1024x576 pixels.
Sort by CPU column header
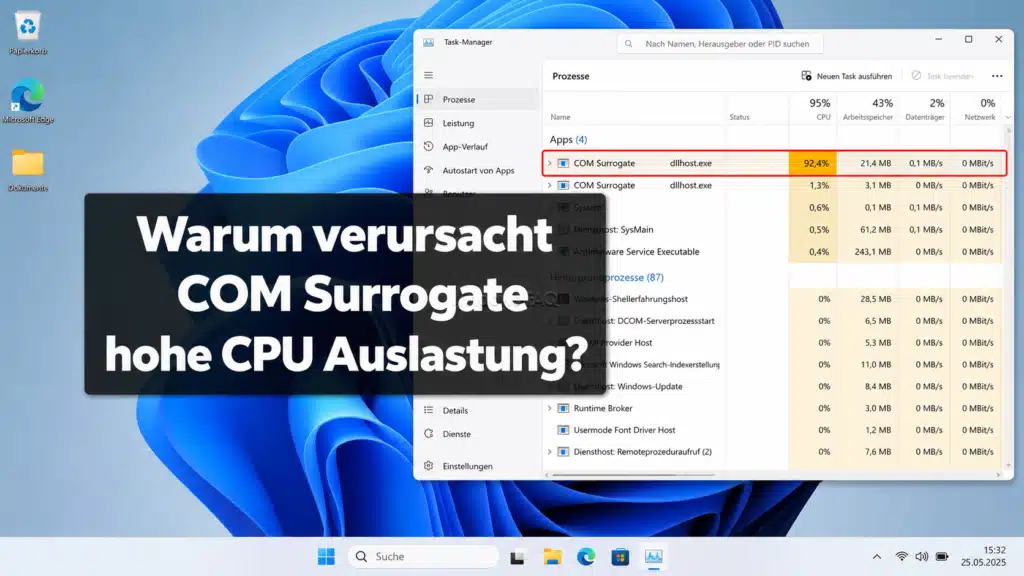[x=813, y=108]
